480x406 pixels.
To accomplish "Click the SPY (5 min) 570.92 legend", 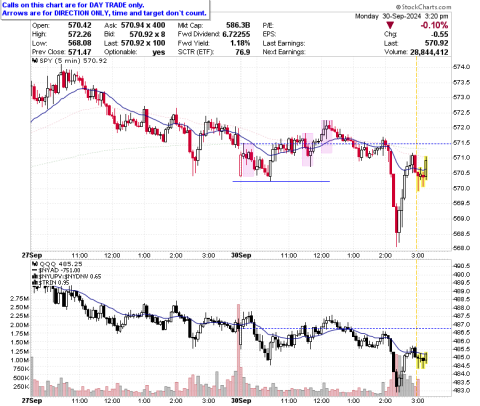I will (73, 61).
